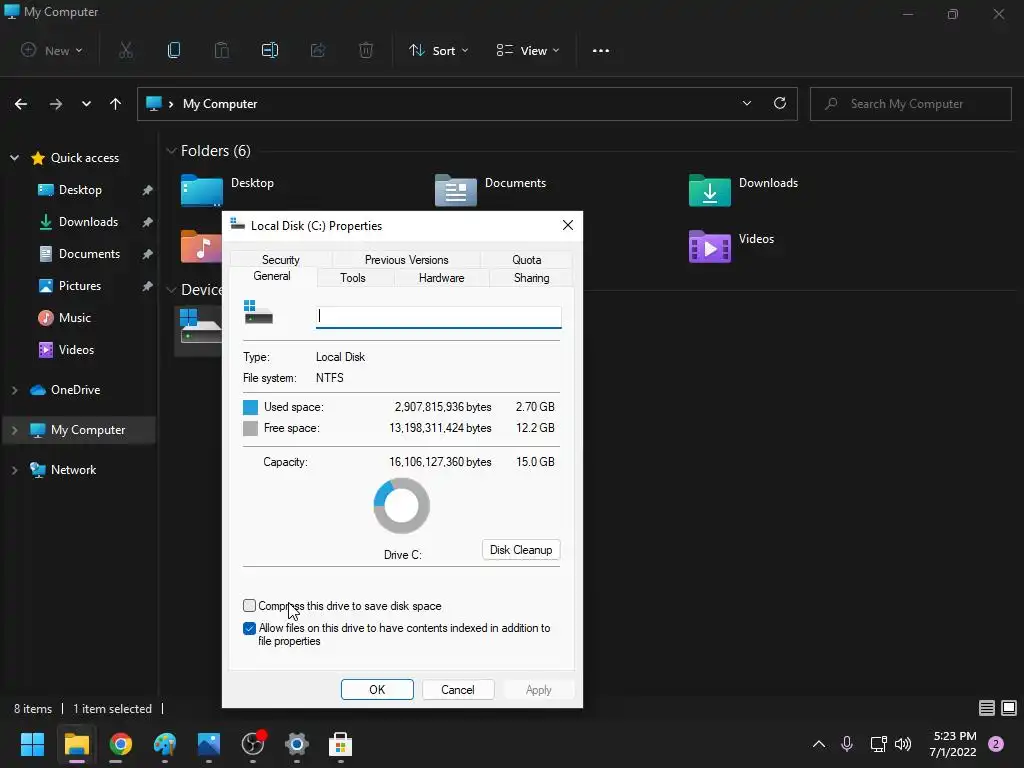Image resolution: width=1024 pixels, height=768 pixels.
Task: Switch to the Tools tab
Action: tap(353, 278)
